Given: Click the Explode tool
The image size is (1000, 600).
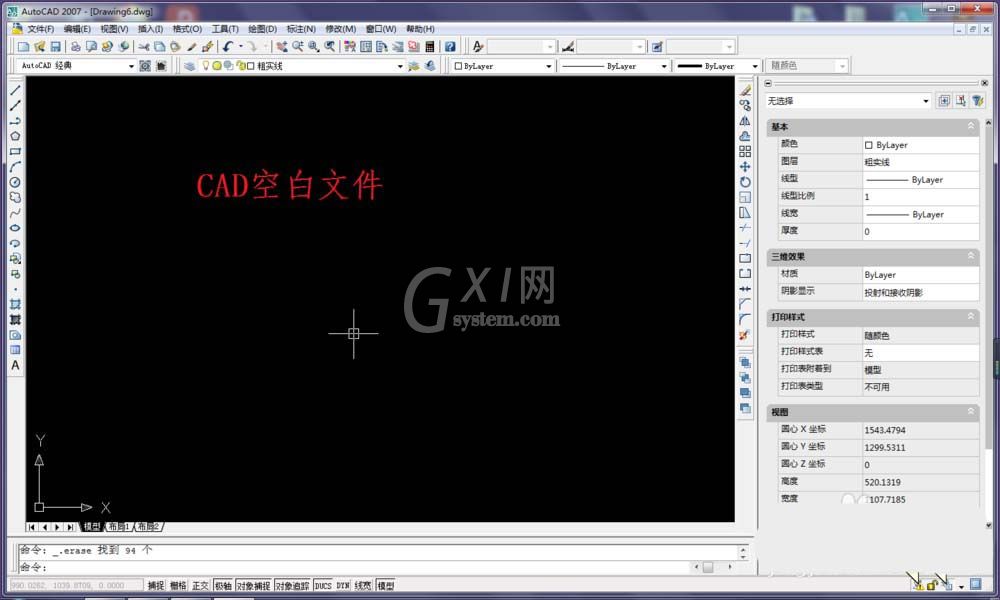Looking at the screenshot, I should [745, 335].
